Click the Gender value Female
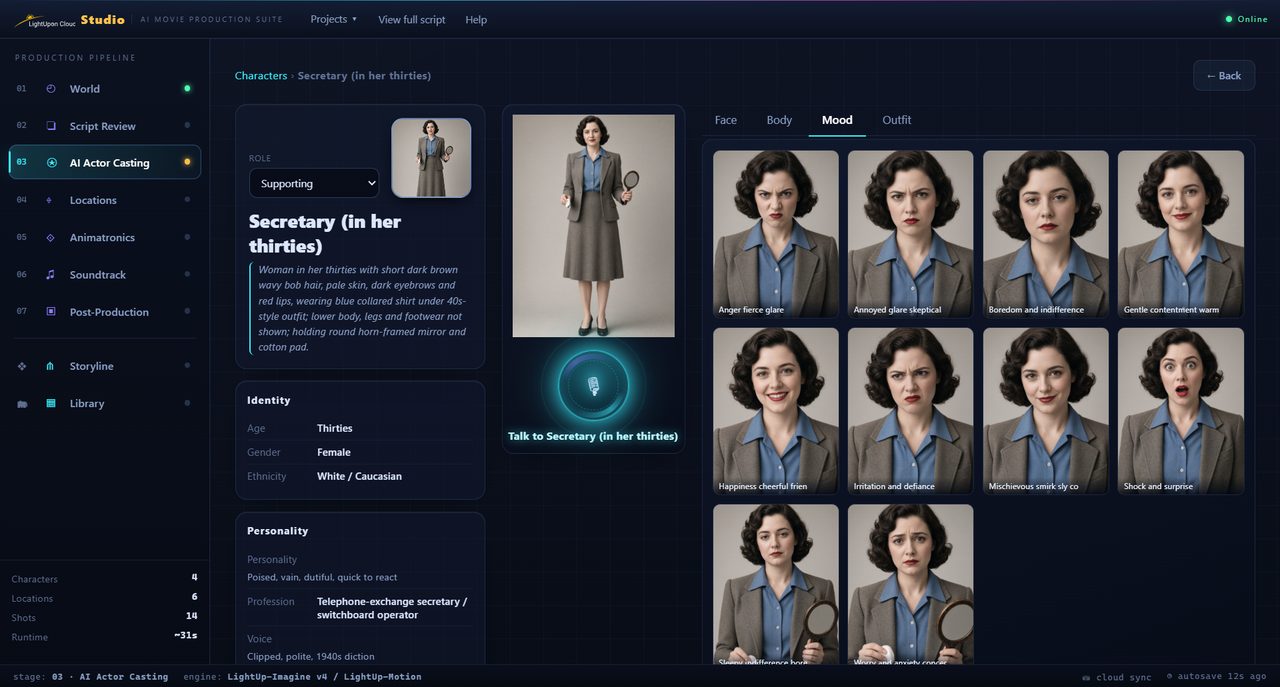 pos(334,452)
